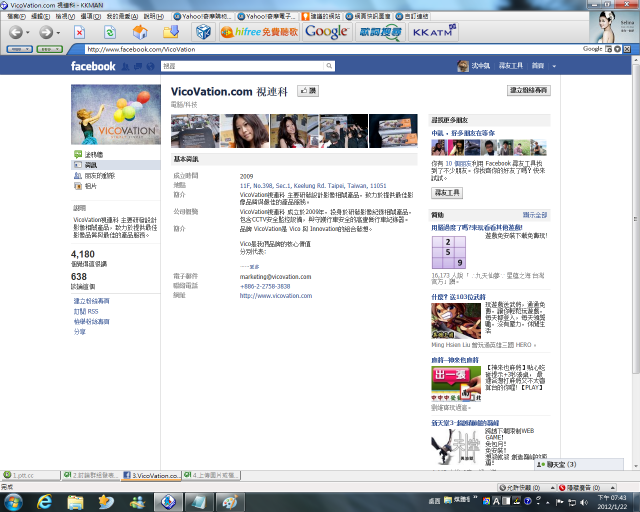The image size is (640, 512).
Task: Open Facebook notifications globe icon
Action: (x=151, y=67)
